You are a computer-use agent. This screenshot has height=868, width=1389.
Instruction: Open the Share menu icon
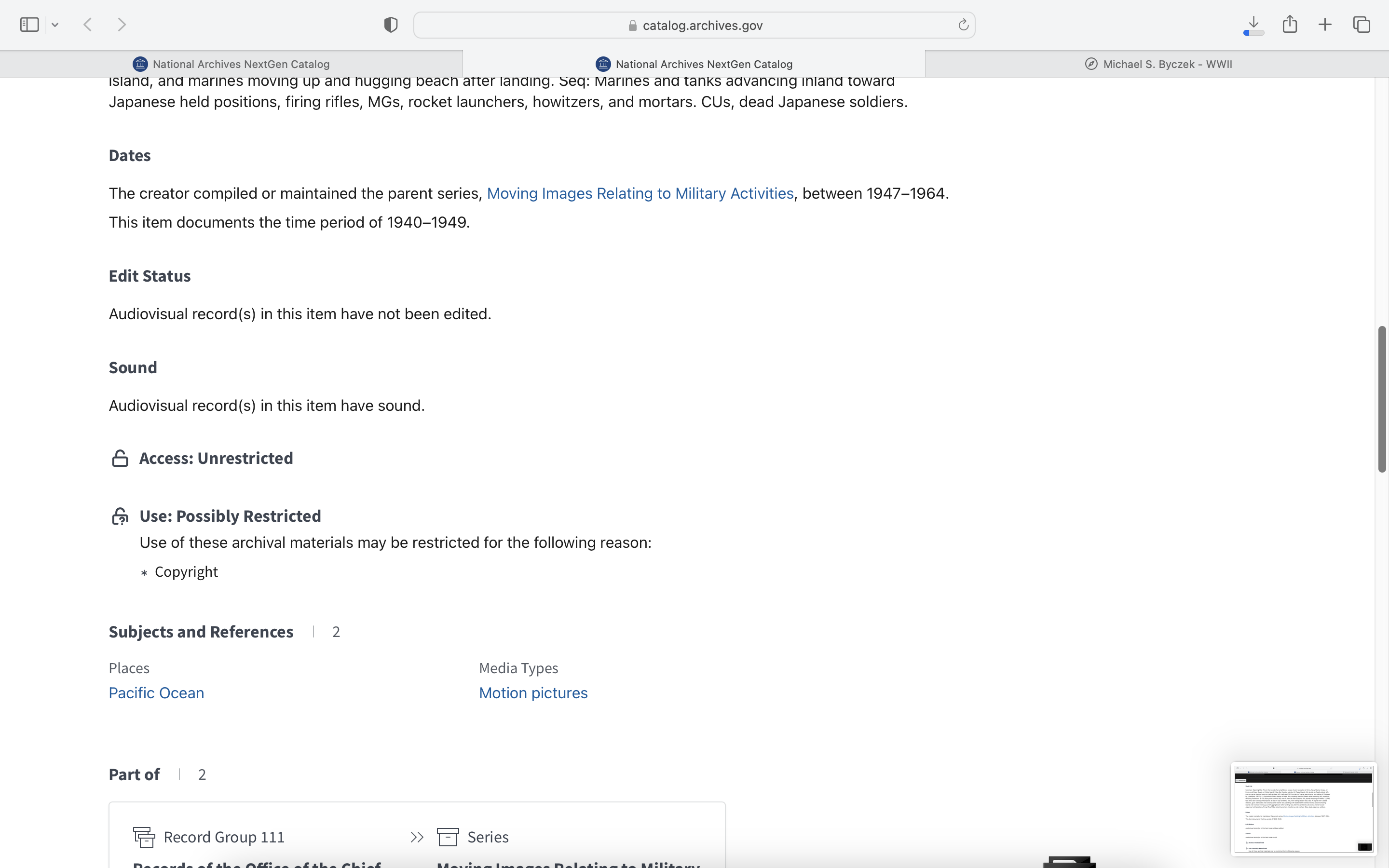1290,24
